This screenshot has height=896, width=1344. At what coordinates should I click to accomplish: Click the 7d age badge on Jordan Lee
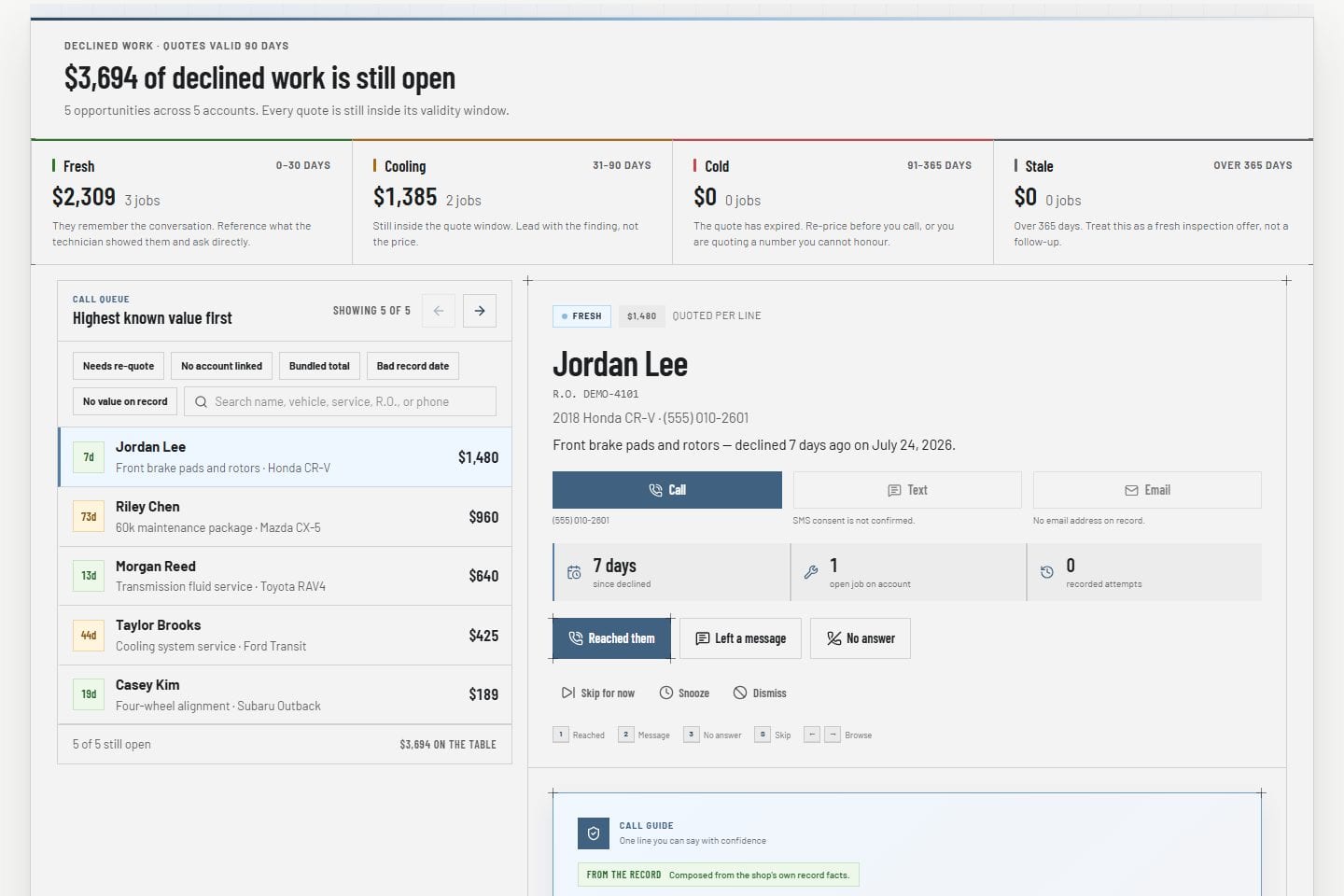point(89,457)
